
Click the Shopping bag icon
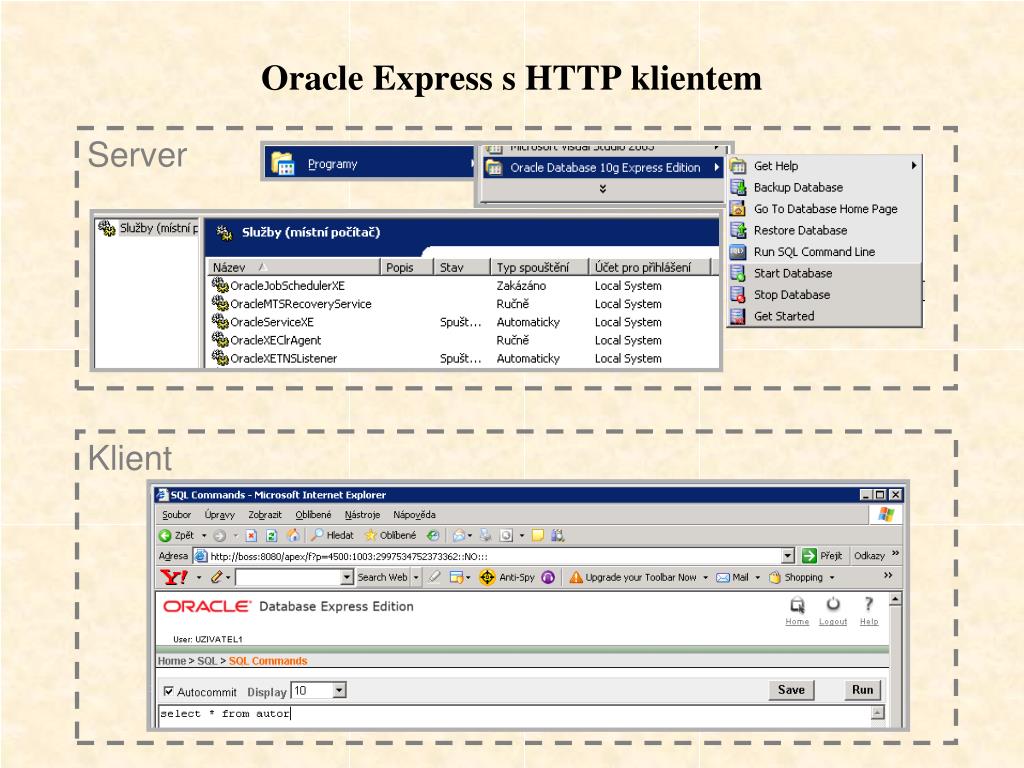(x=775, y=577)
